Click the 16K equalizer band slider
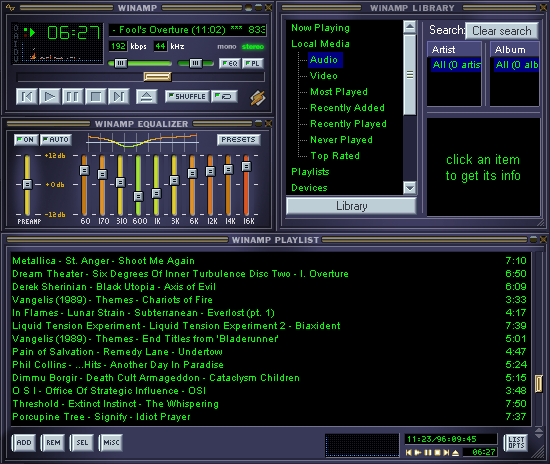This screenshot has width=550, height=464. [x=246, y=166]
